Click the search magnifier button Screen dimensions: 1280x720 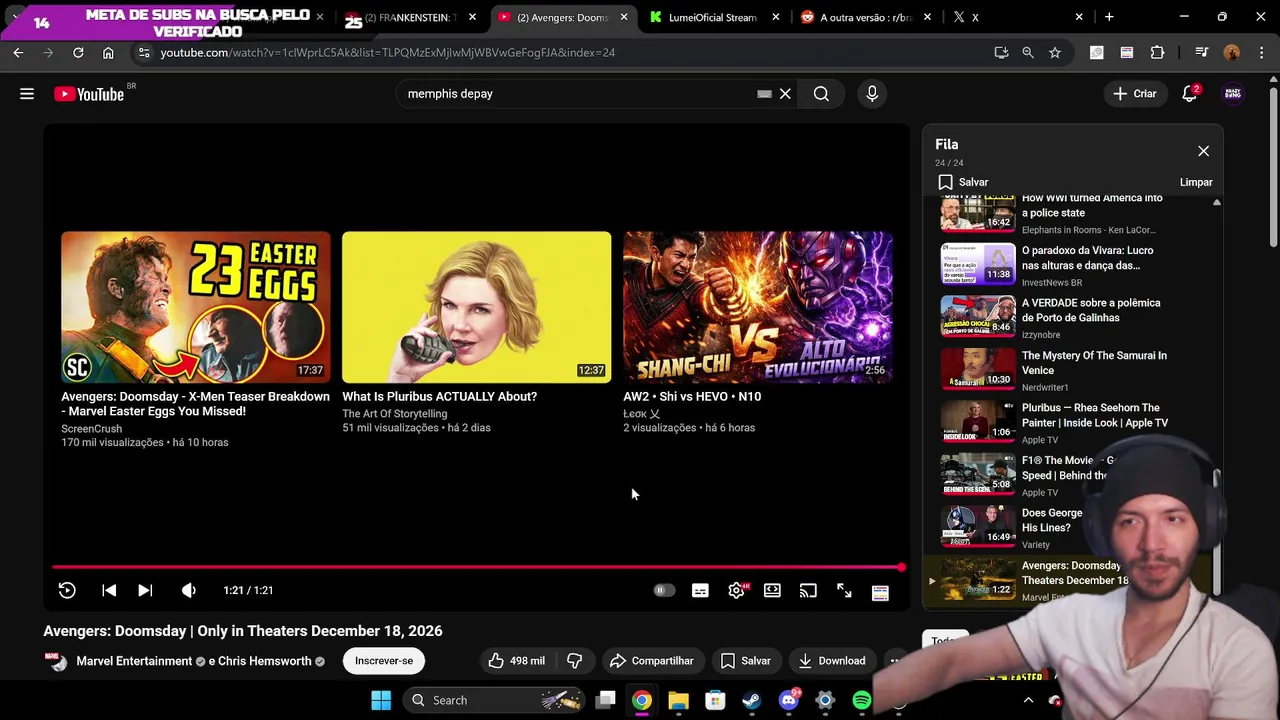click(x=821, y=94)
